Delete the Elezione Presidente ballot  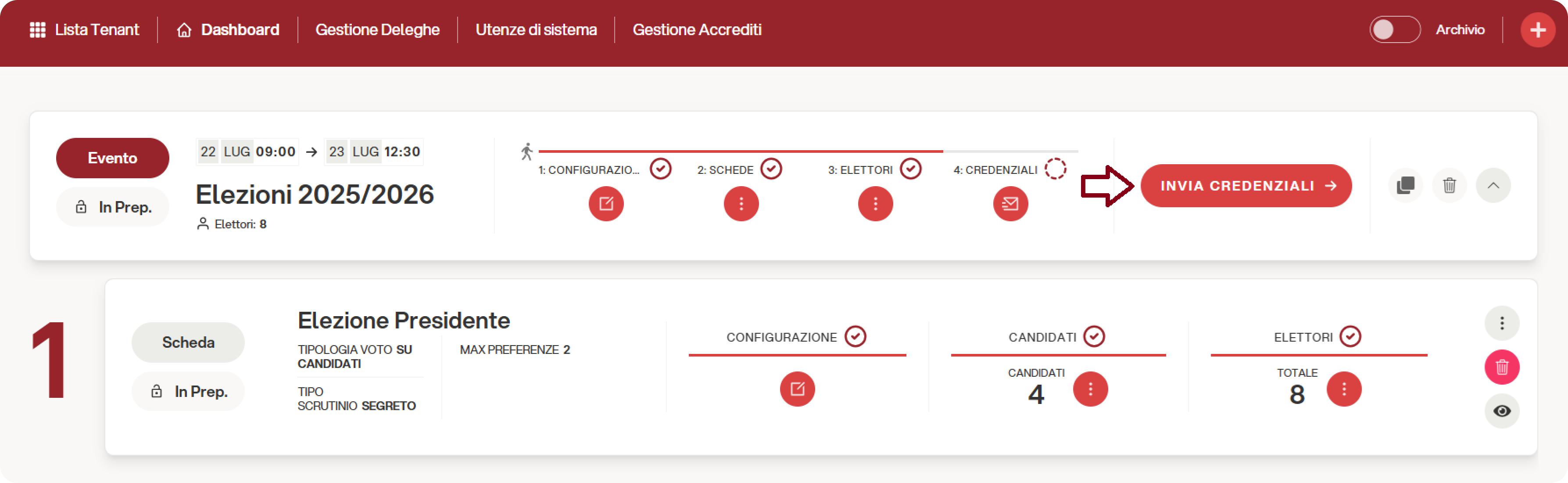tap(1502, 367)
